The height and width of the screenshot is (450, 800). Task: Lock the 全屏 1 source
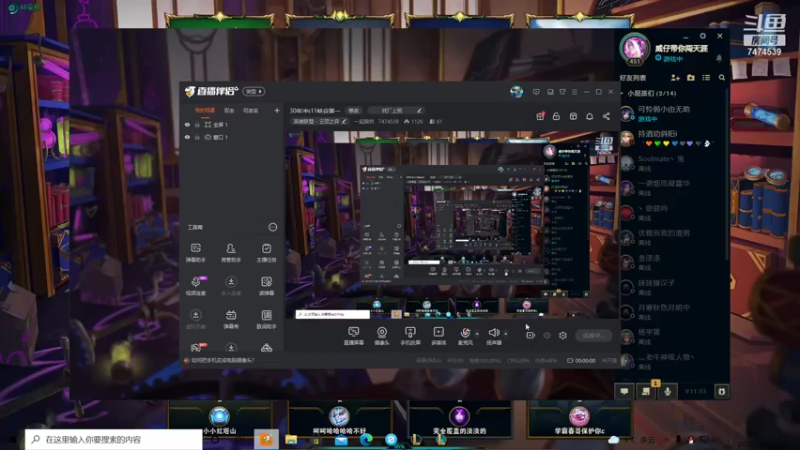coord(197,124)
